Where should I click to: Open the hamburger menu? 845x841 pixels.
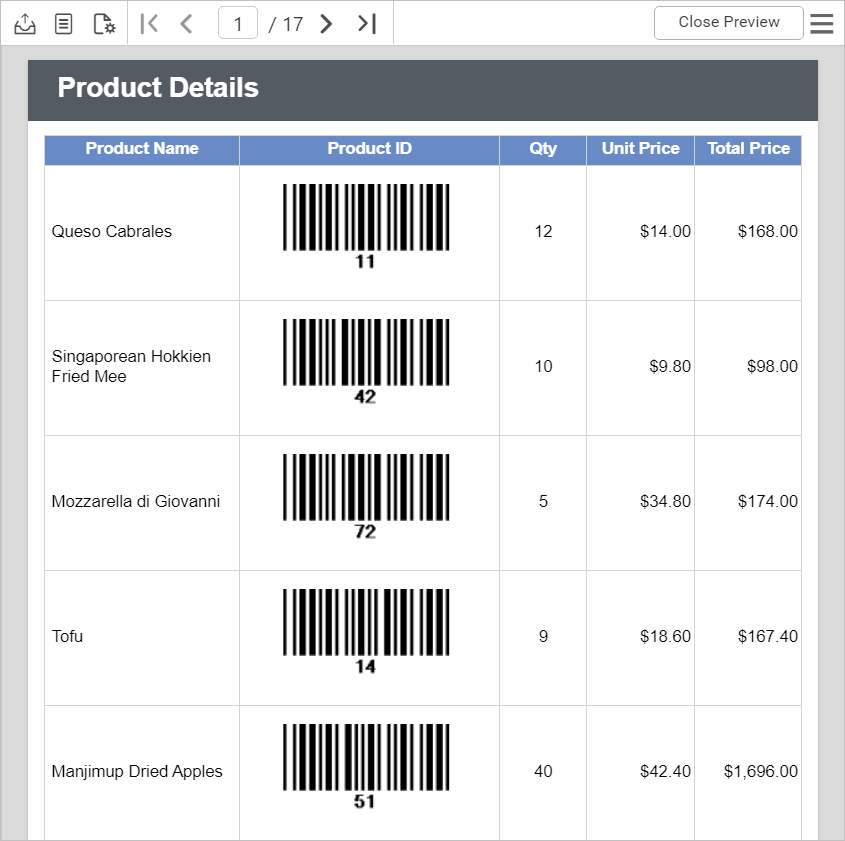click(x=821, y=22)
